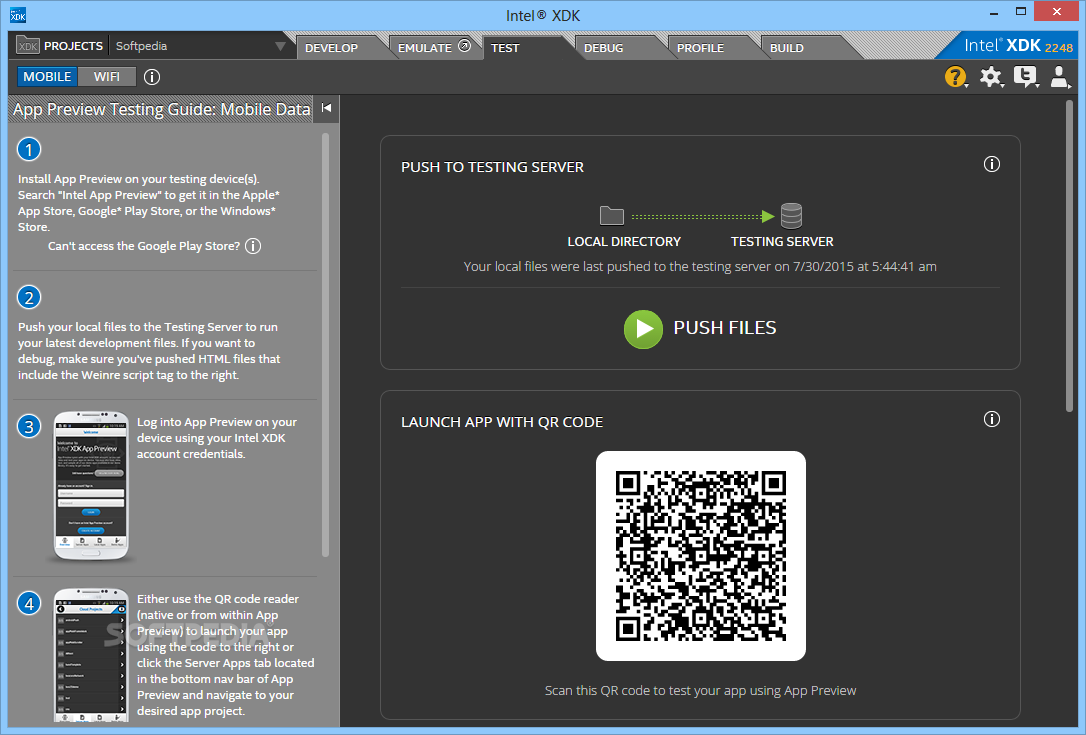1086x735 pixels.
Task: Maximize the Intel XDK window
Action: point(1021,12)
